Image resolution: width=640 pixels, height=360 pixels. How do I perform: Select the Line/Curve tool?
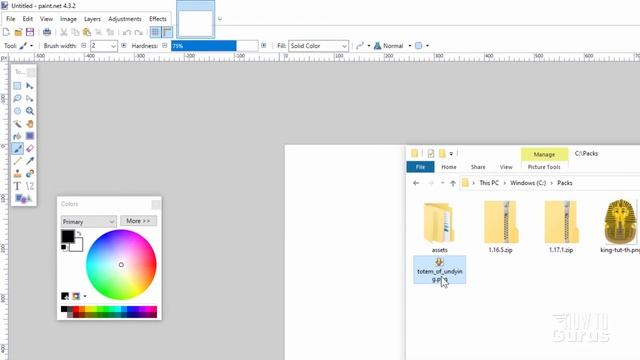(30, 186)
